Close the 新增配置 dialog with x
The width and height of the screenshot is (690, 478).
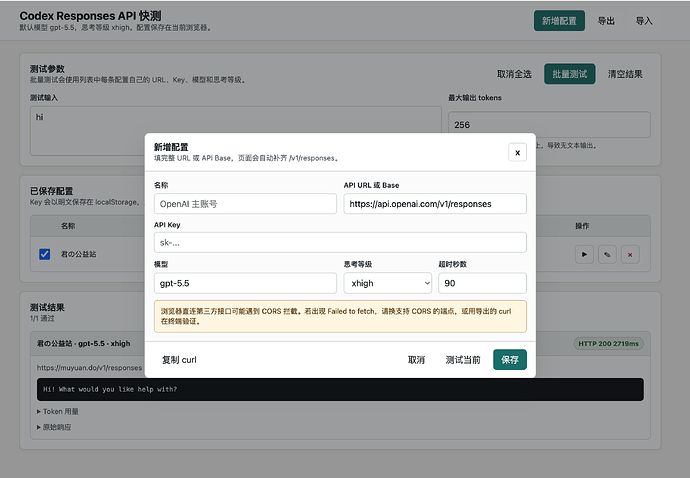(517, 152)
